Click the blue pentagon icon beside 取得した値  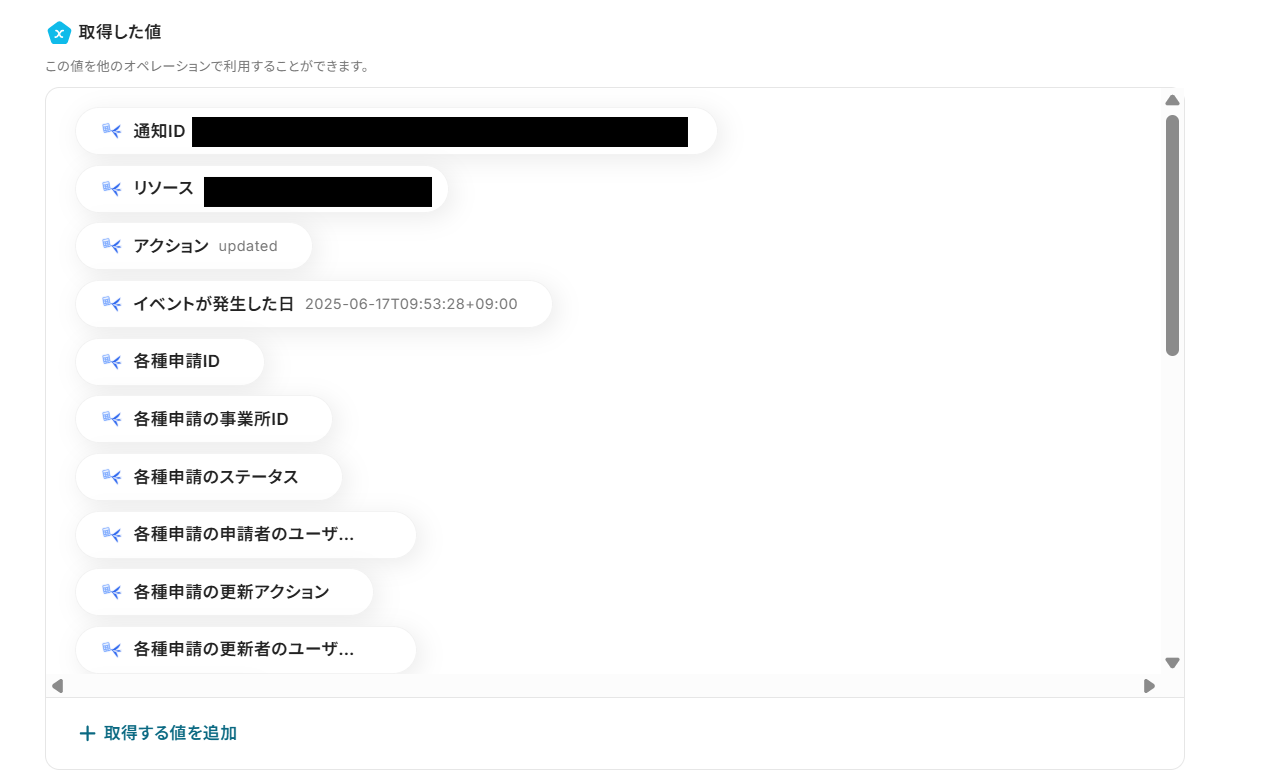point(59,33)
